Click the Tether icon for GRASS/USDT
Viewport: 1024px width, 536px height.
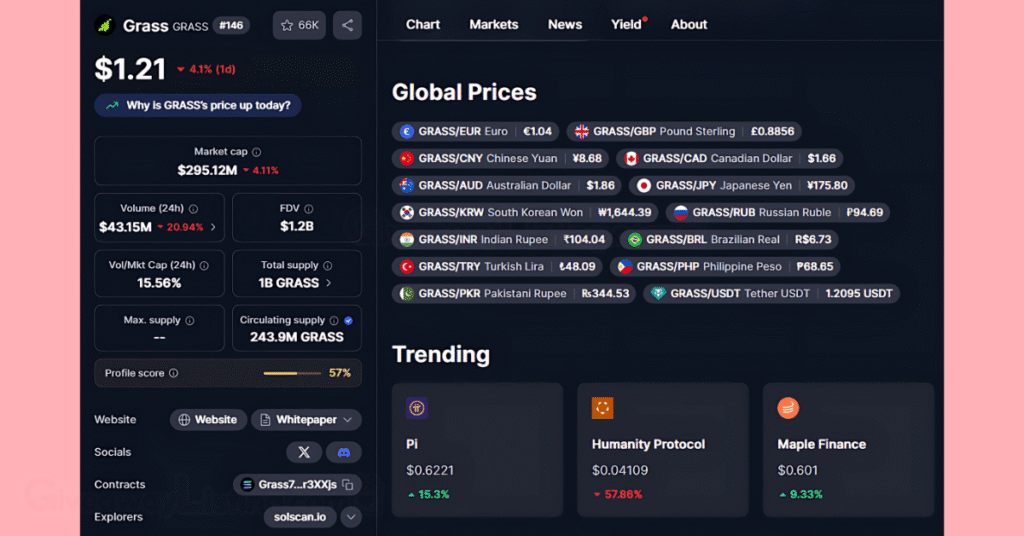(658, 294)
